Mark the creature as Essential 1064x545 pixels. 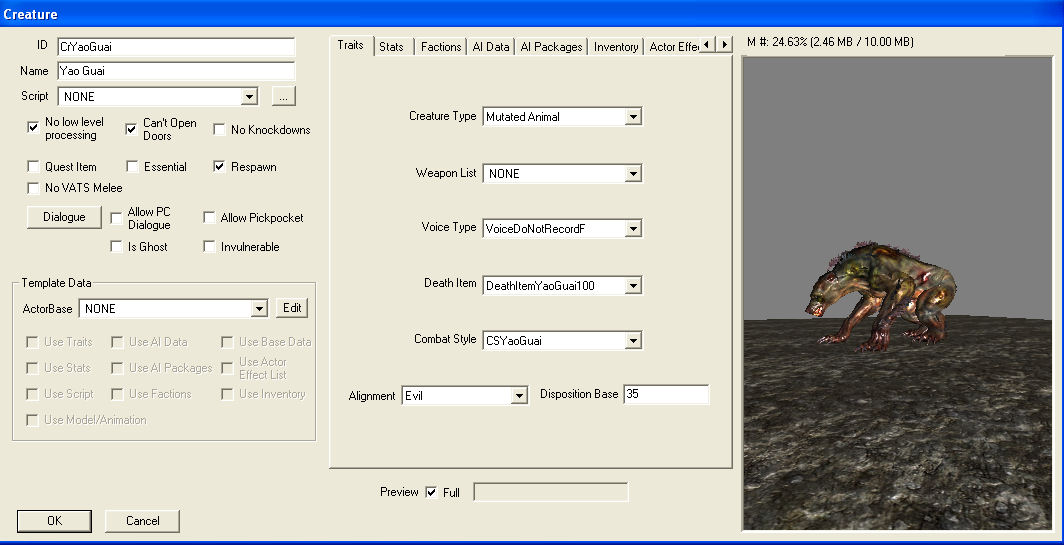pyautogui.click(x=132, y=166)
